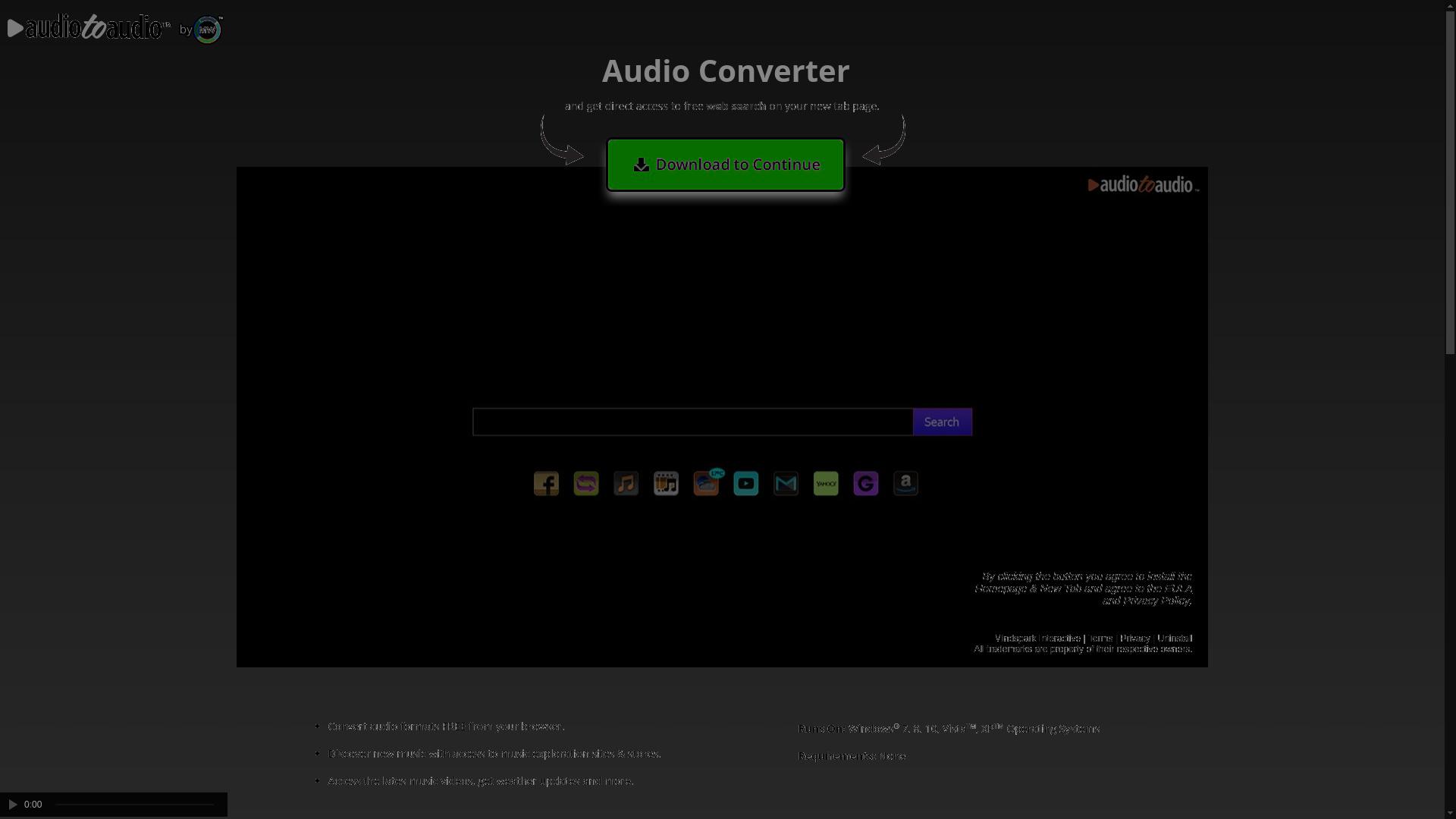This screenshot has height=819, width=1456.
Task: Click the round MW badge beside 'by'
Action: coord(208,30)
